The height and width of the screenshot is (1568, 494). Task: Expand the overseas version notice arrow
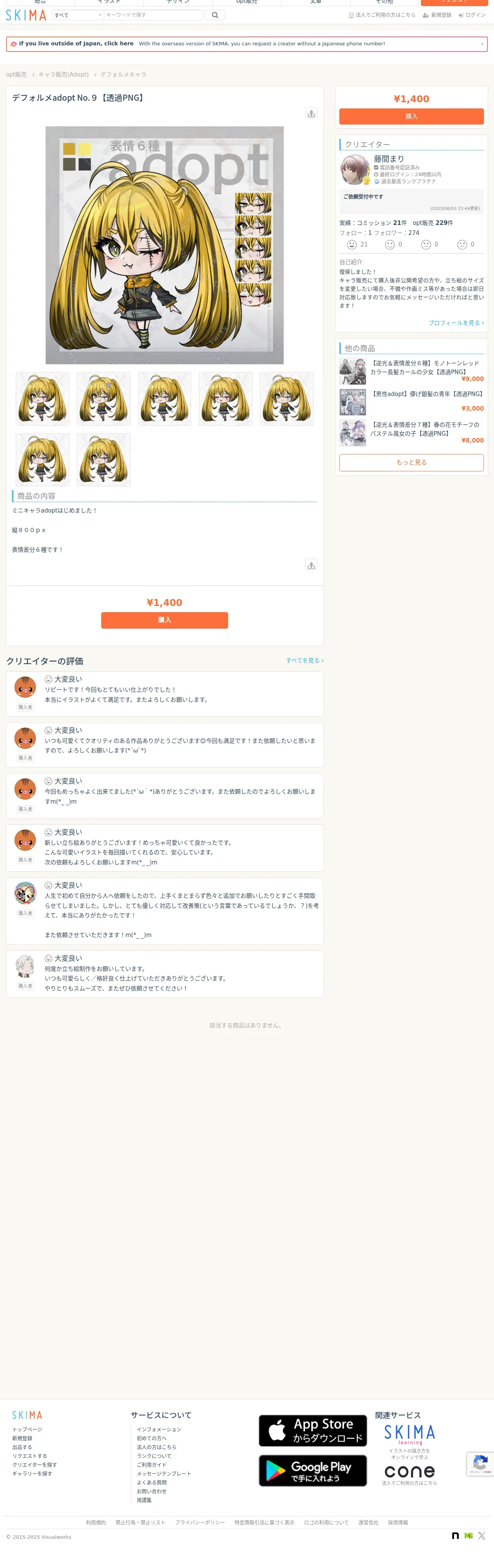click(482, 44)
